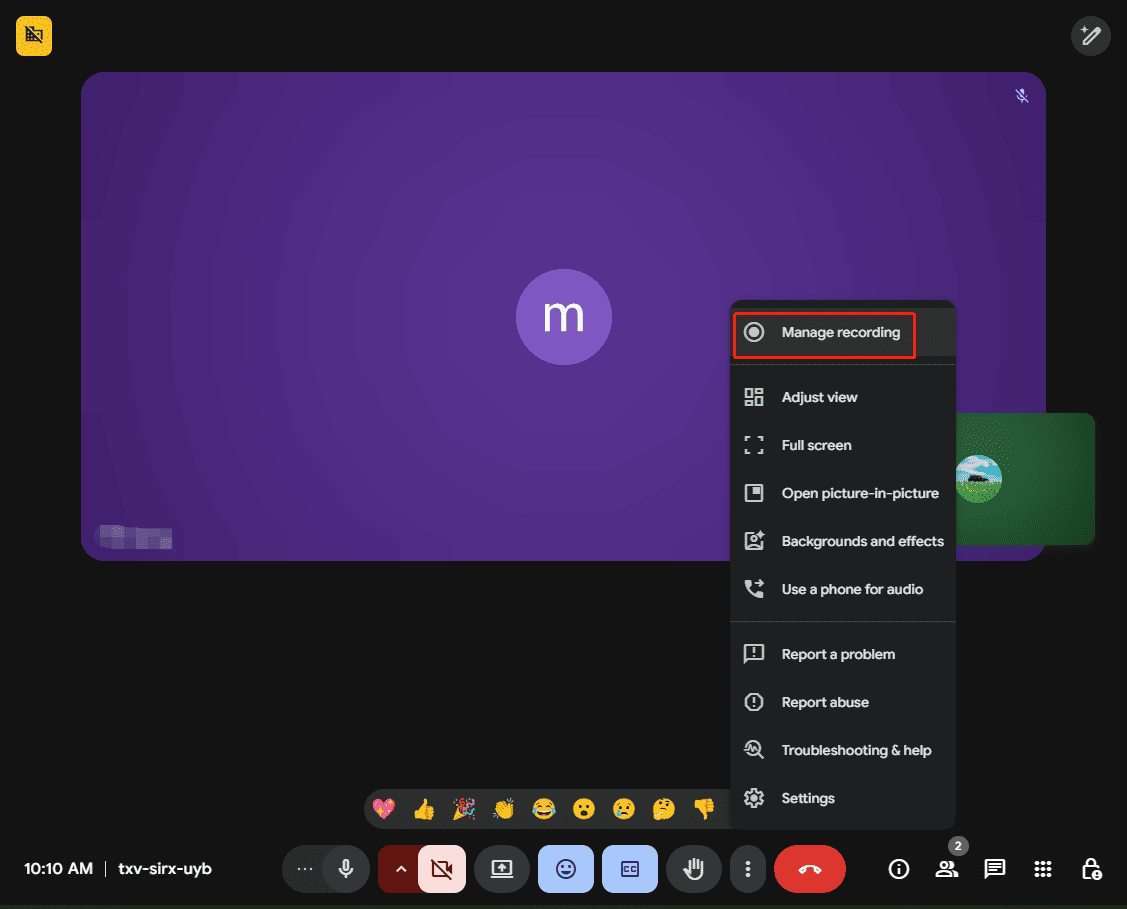Image resolution: width=1127 pixels, height=909 pixels.
Task: Show meeting details info
Action: (898, 869)
